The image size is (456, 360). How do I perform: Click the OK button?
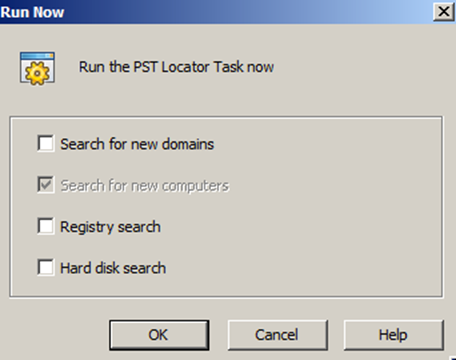pos(159,335)
